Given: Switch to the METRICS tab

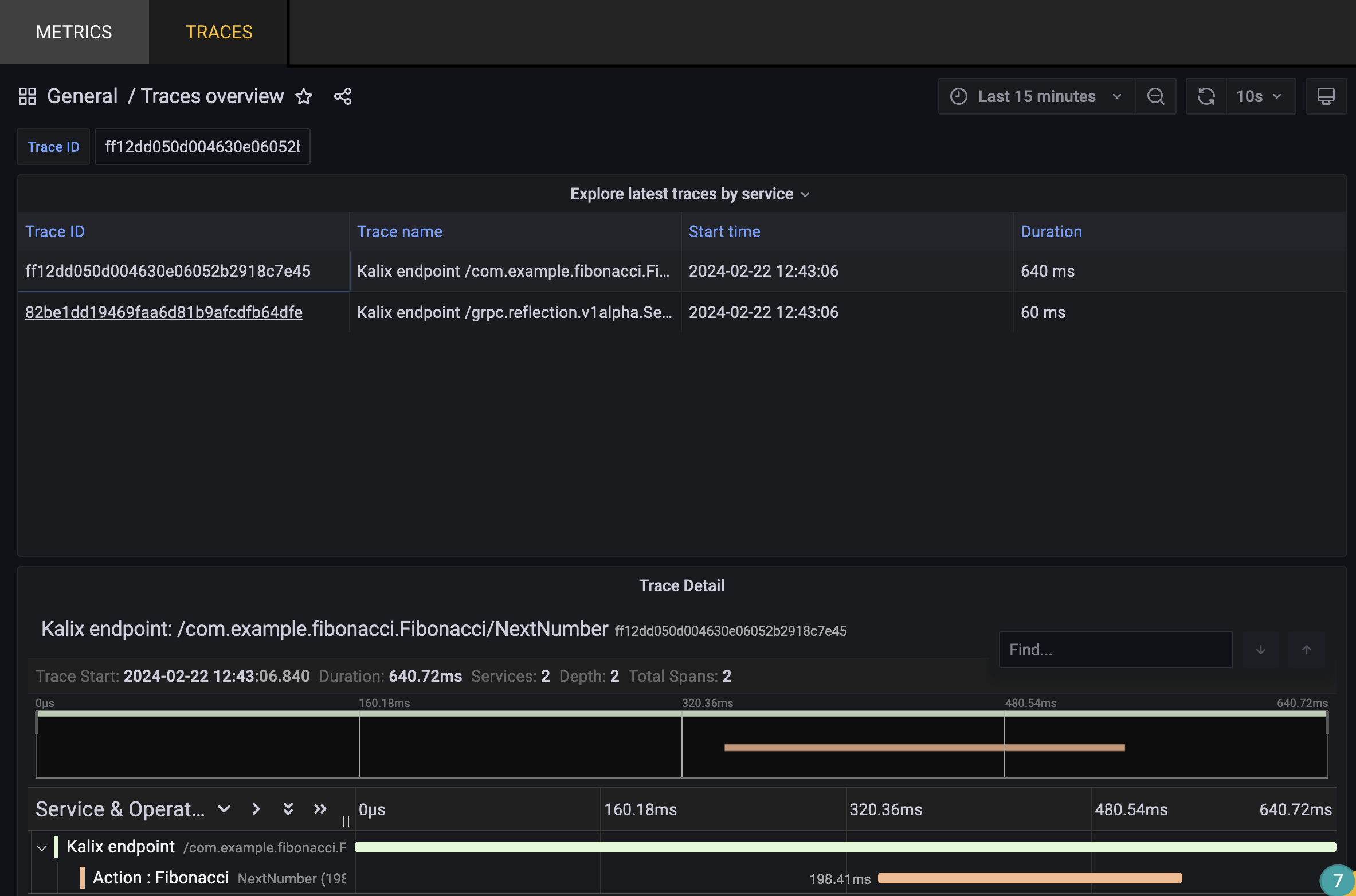Looking at the screenshot, I should click(74, 32).
